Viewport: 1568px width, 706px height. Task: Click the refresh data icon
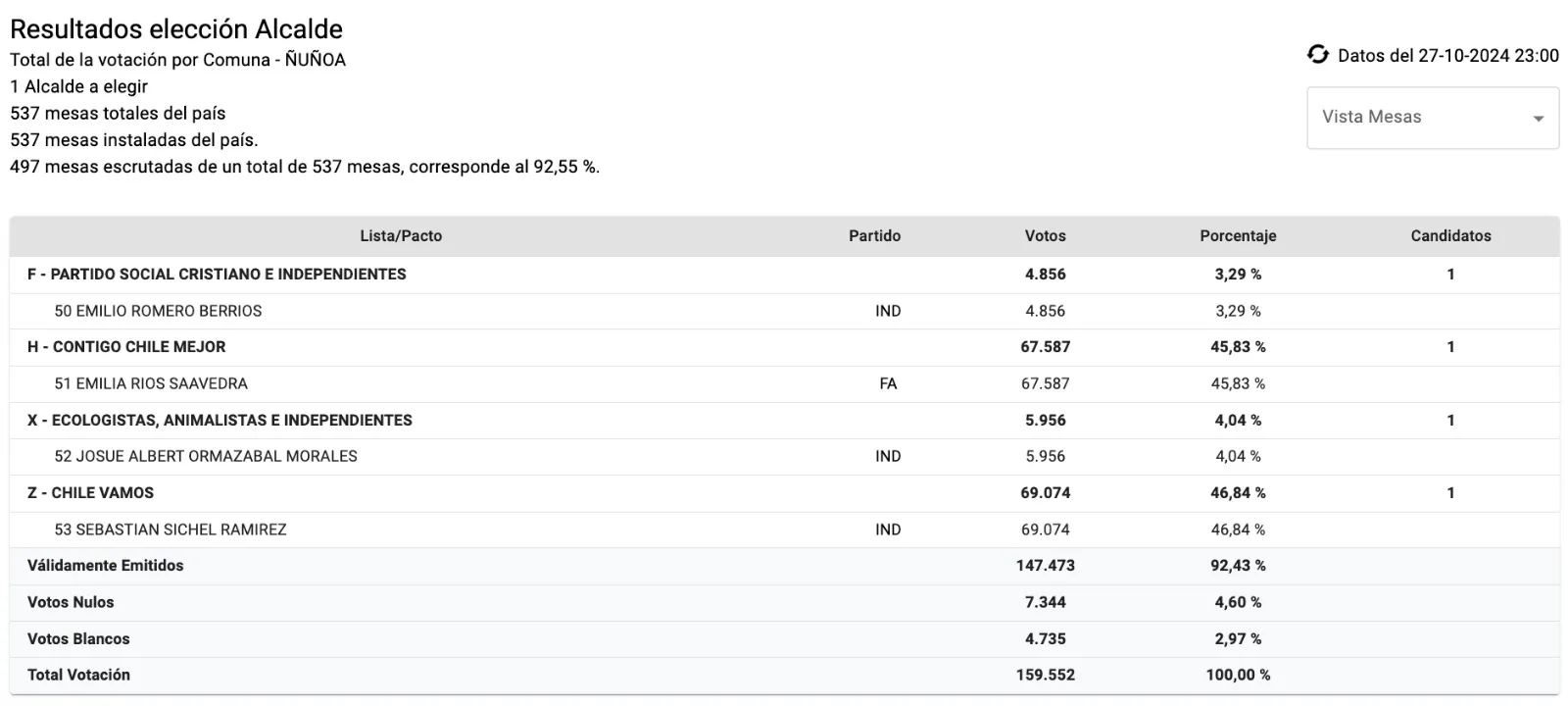1318,55
